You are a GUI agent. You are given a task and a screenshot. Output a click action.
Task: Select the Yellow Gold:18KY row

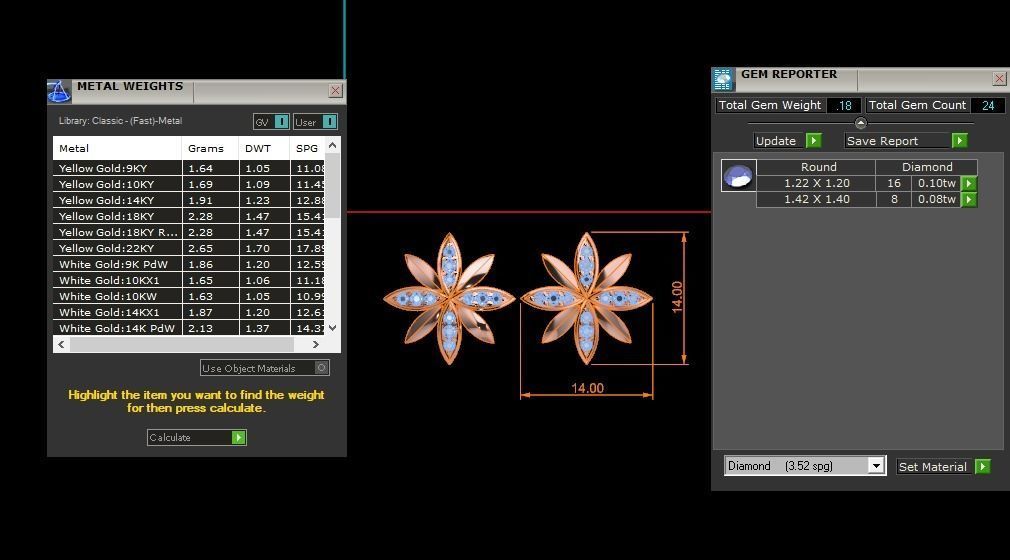click(x=189, y=217)
